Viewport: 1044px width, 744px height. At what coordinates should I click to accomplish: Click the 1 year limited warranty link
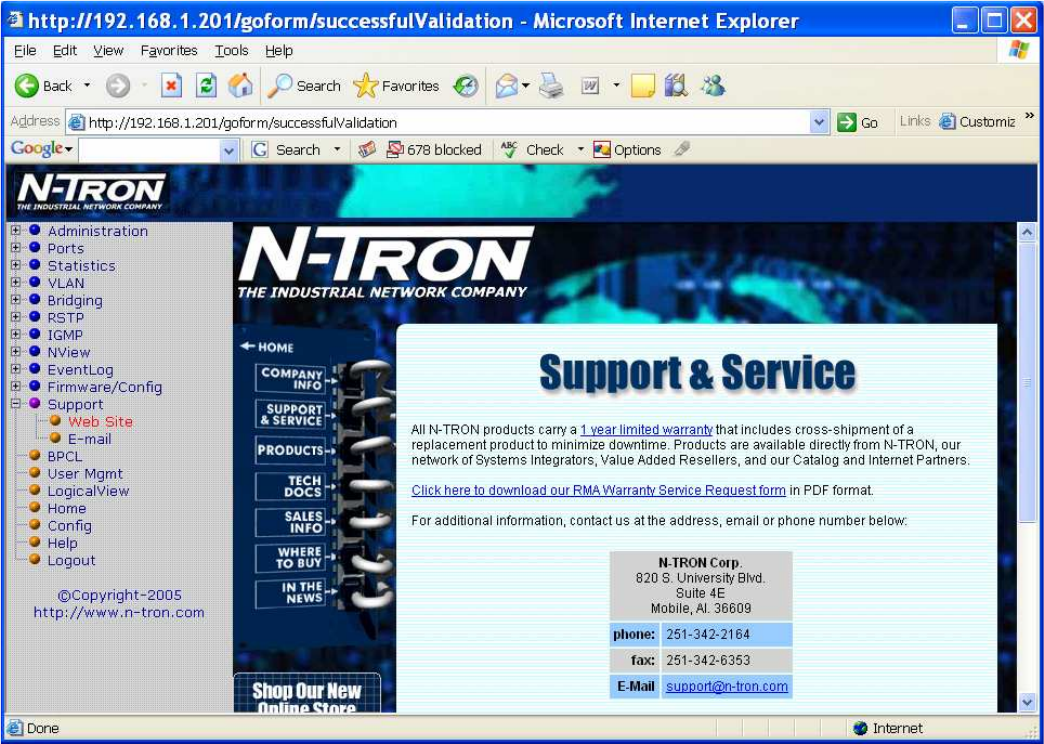647,430
